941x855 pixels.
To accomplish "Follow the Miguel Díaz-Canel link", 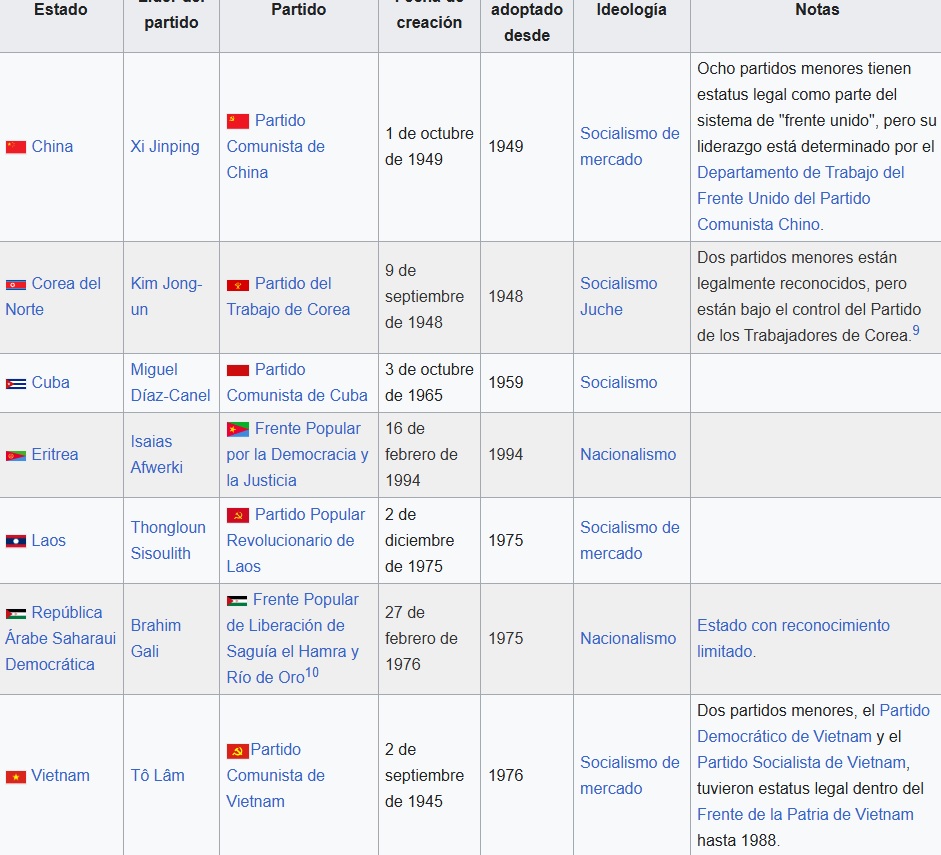I will pyautogui.click(x=170, y=382).
